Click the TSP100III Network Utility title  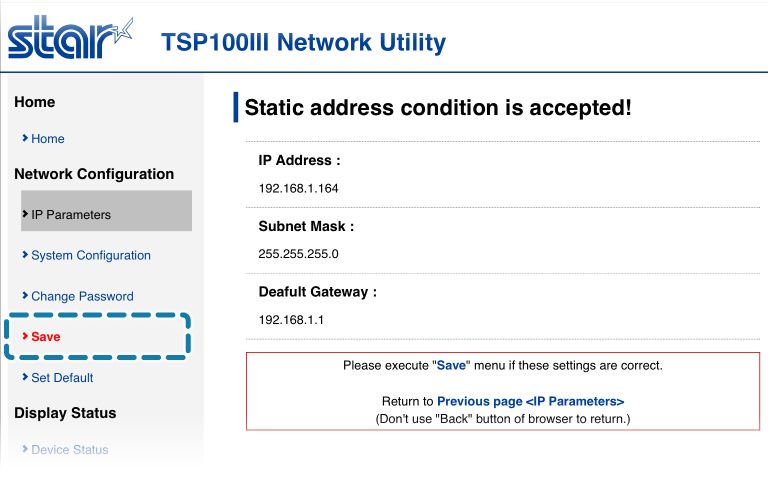[x=303, y=43]
